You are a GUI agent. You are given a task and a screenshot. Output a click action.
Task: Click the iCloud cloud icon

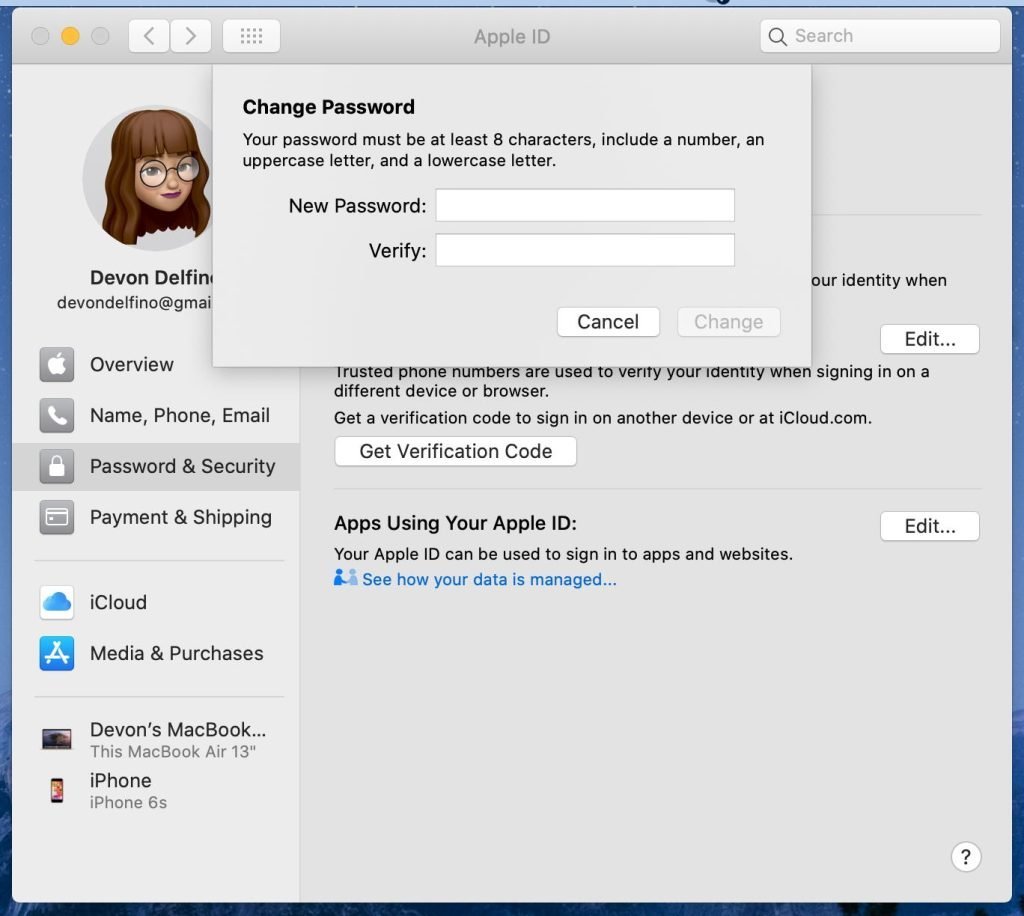pyautogui.click(x=57, y=602)
